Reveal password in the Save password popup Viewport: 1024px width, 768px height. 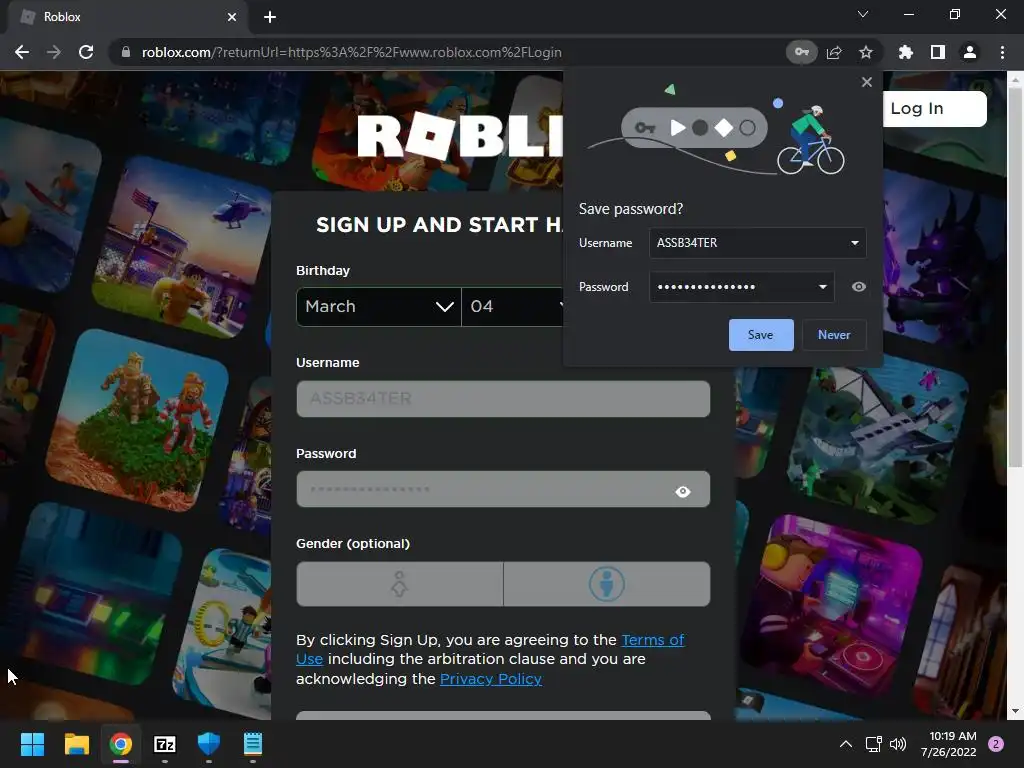pyautogui.click(x=859, y=287)
